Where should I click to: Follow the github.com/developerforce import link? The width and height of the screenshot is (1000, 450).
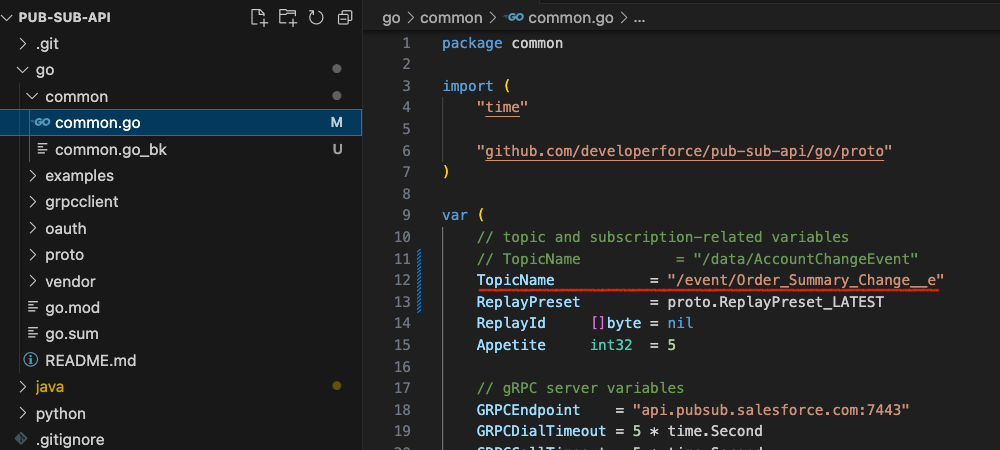click(x=684, y=151)
